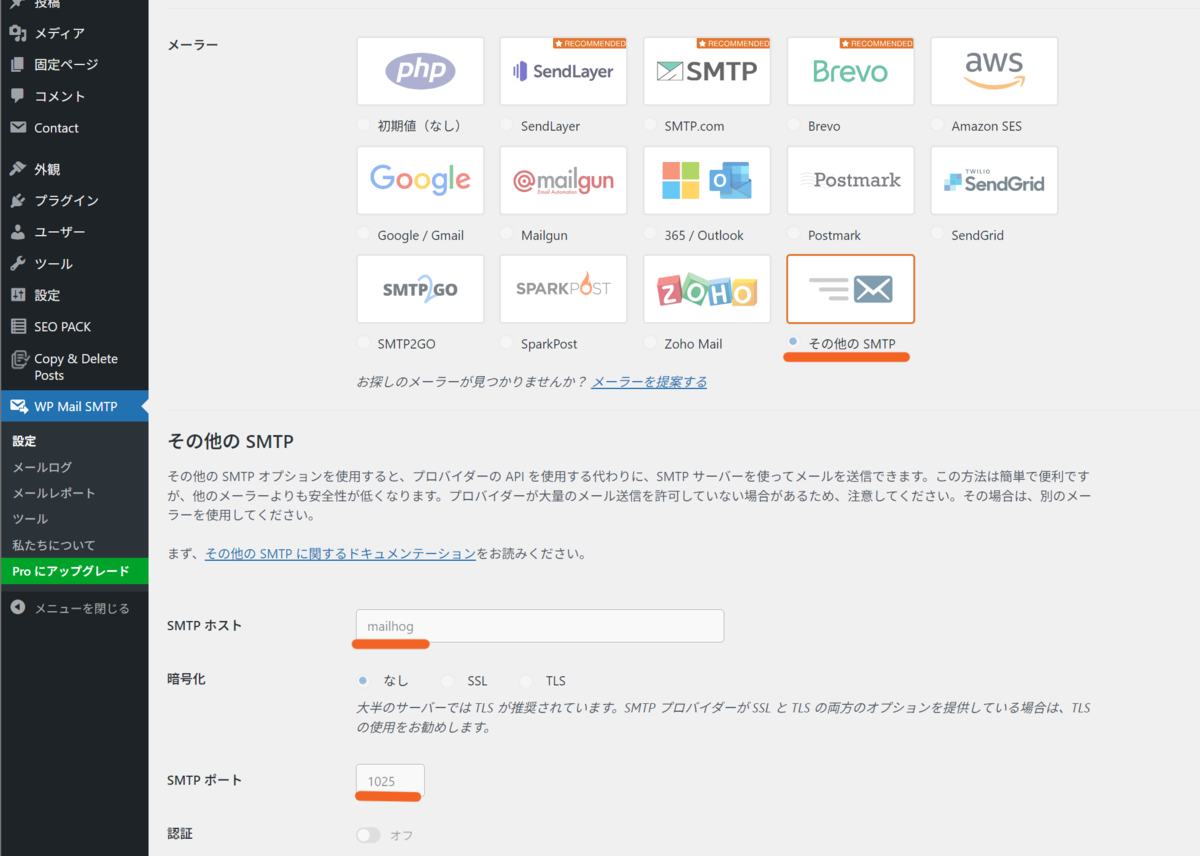The image size is (1200, 856).
Task: Click the Other SMTP envelope card
Action: 850,289
